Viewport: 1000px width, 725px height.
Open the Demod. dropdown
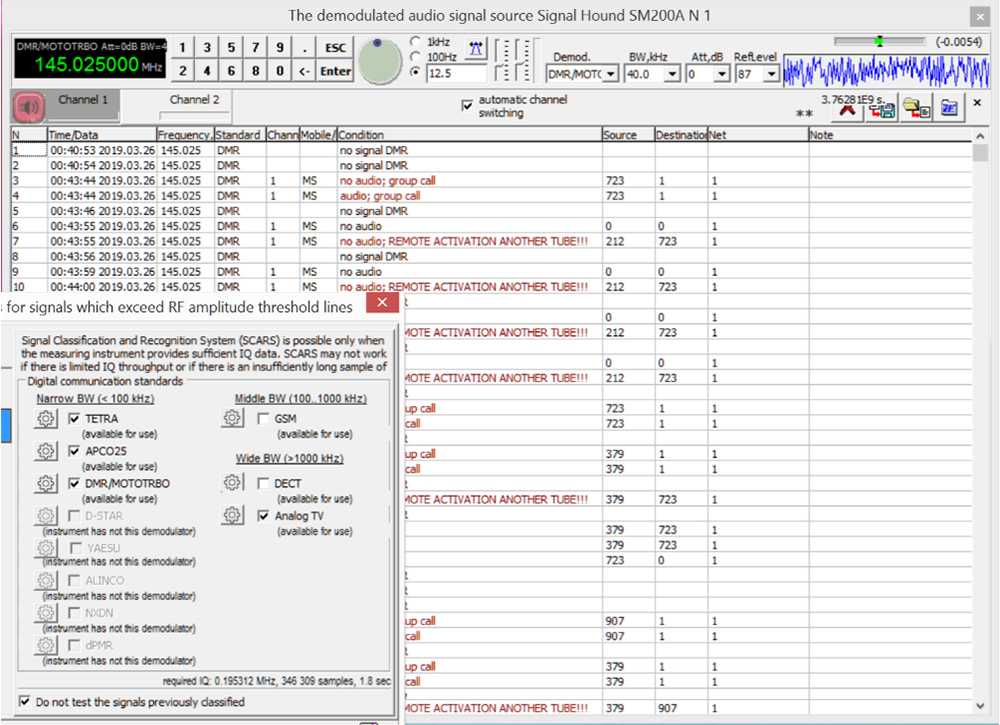pyautogui.click(x=610, y=75)
